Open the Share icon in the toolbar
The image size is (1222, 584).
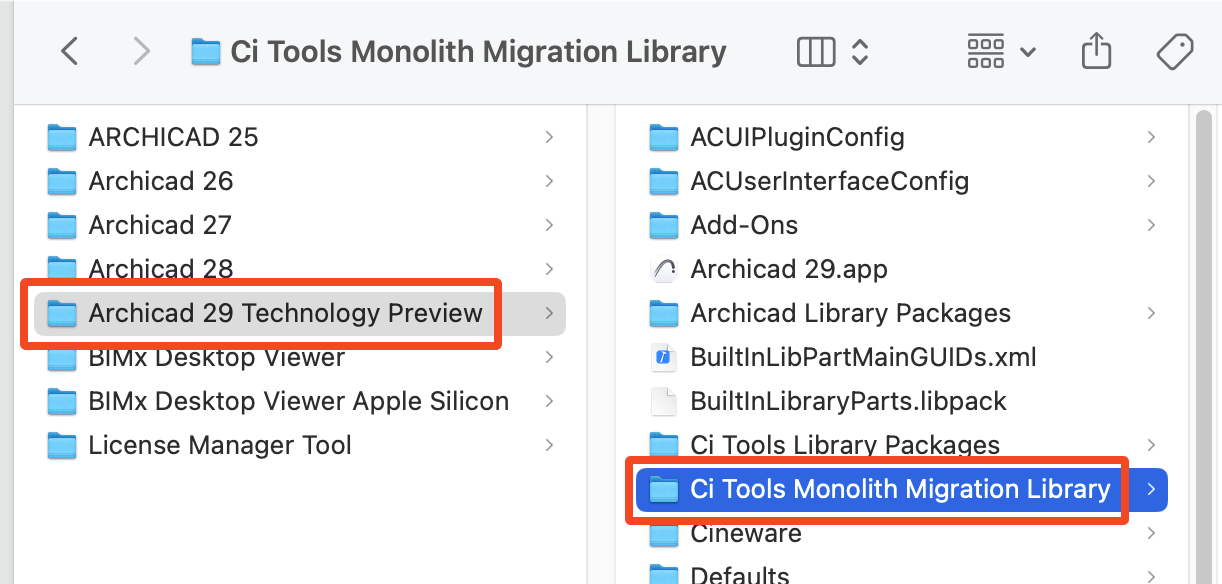[x=1096, y=50]
